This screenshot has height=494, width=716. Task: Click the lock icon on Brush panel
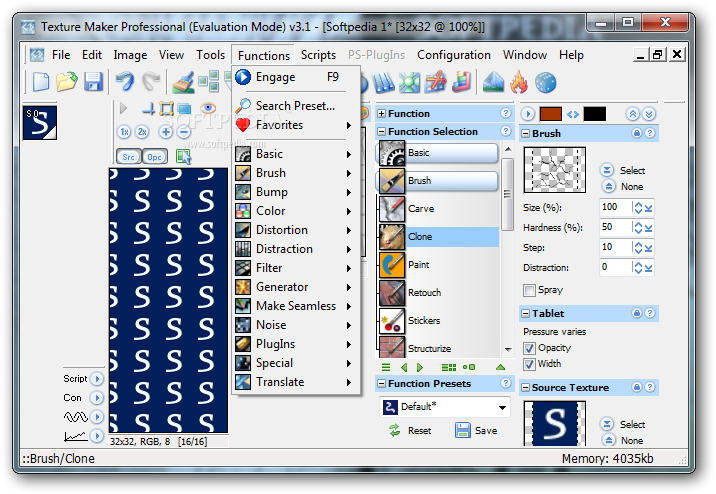pos(637,133)
